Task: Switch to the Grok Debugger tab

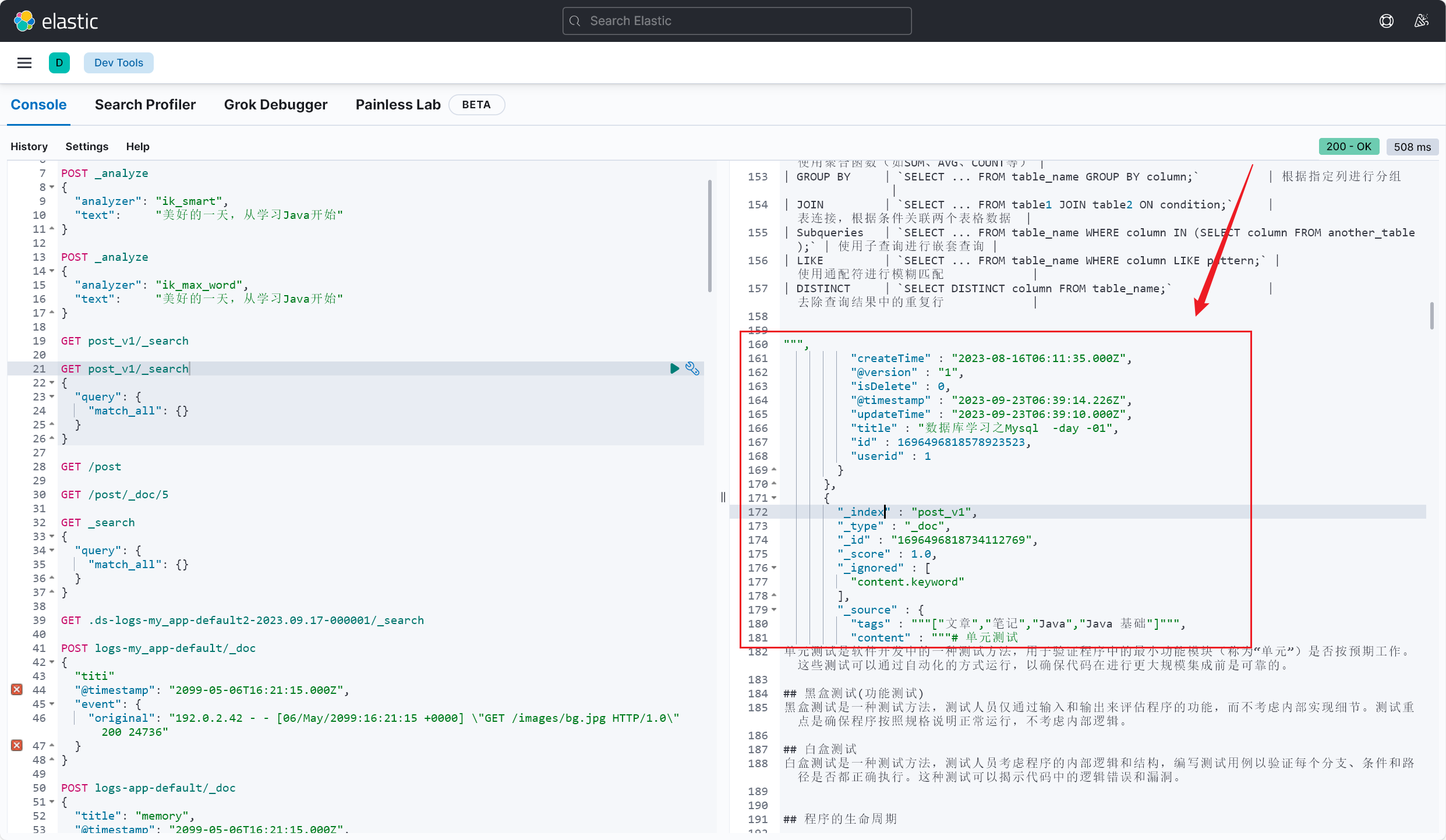Action: click(275, 104)
